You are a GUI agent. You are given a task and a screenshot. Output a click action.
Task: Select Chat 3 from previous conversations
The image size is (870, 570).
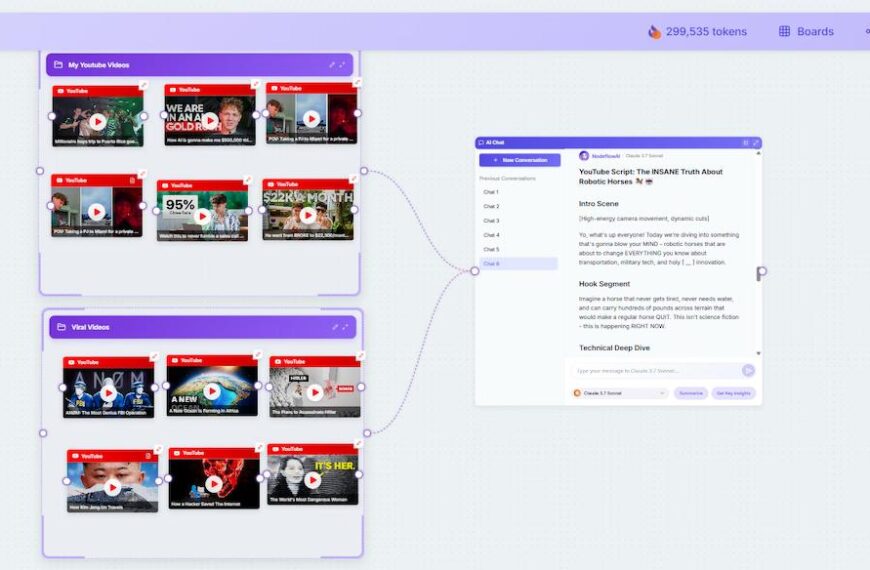click(491, 220)
